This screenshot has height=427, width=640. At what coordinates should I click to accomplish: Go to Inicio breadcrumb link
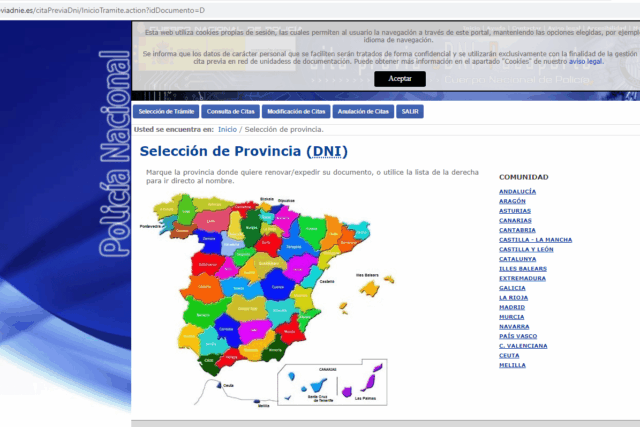pyautogui.click(x=227, y=129)
